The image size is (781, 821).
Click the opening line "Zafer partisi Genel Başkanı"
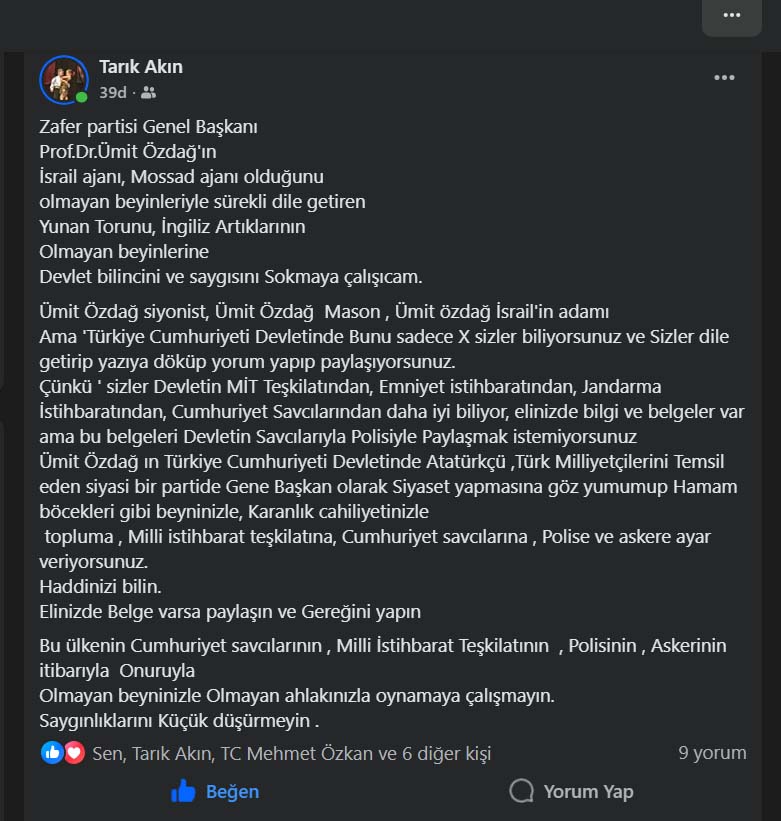(148, 127)
